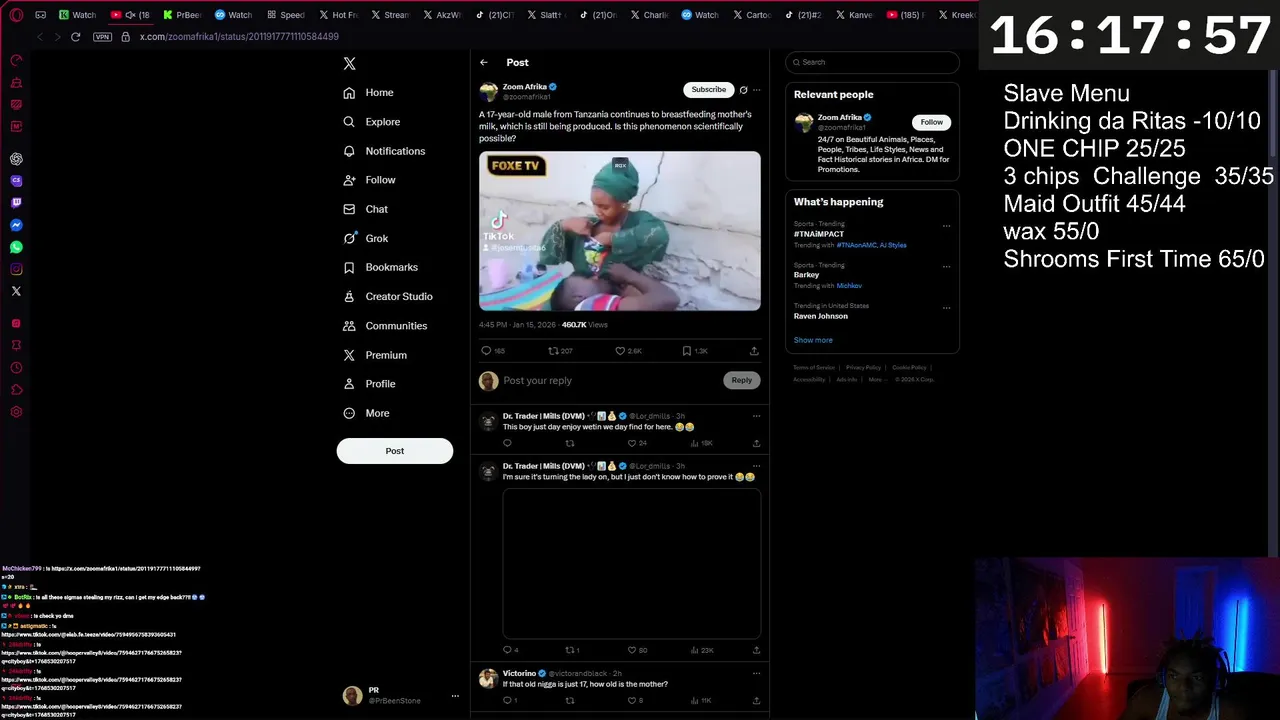Image resolution: width=1280 pixels, height=720 pixels.
Task: Click the grey Reply button
Action: pyautogui.click(x=741, y=380)
